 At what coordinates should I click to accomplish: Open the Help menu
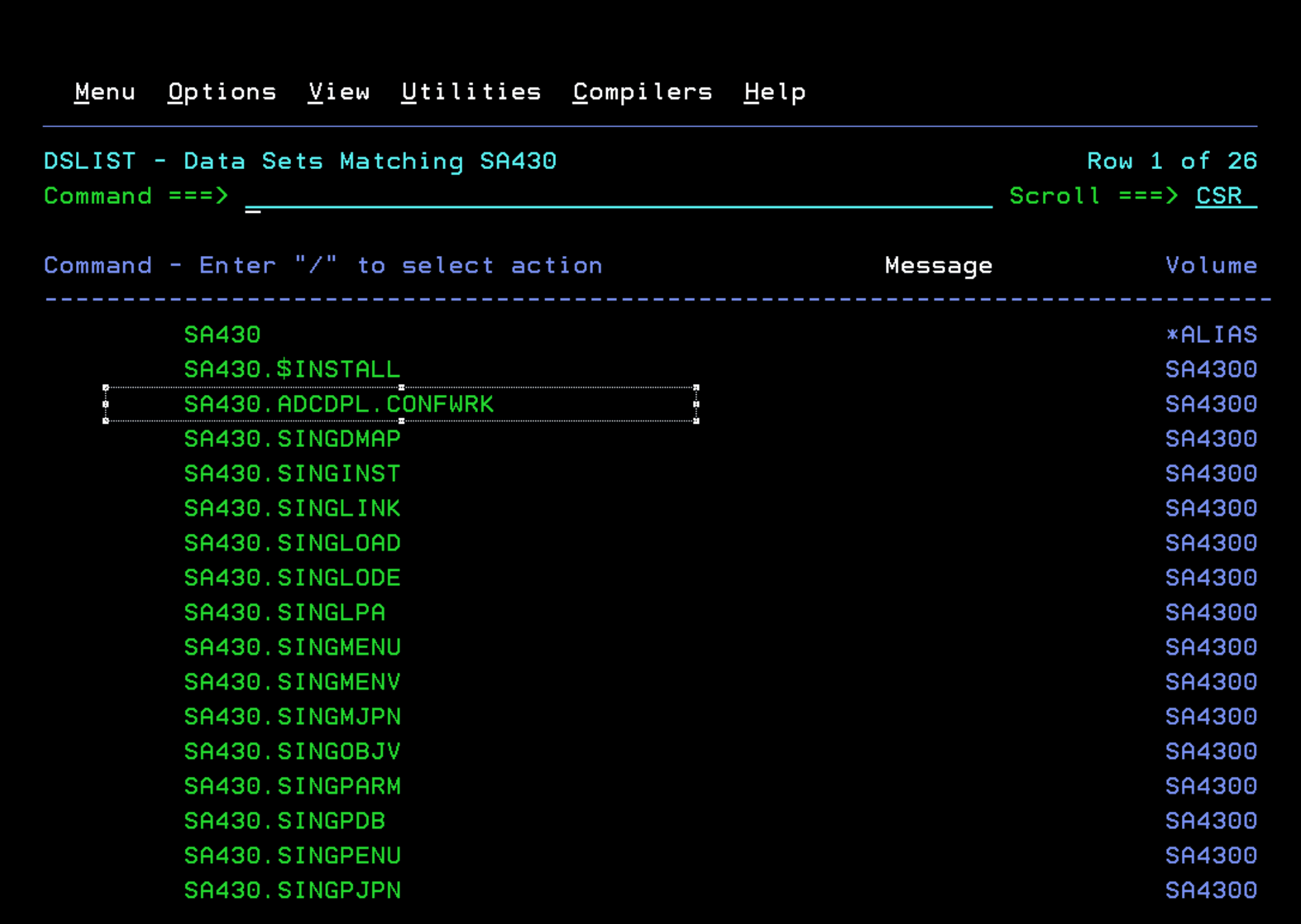coord(774,92)
